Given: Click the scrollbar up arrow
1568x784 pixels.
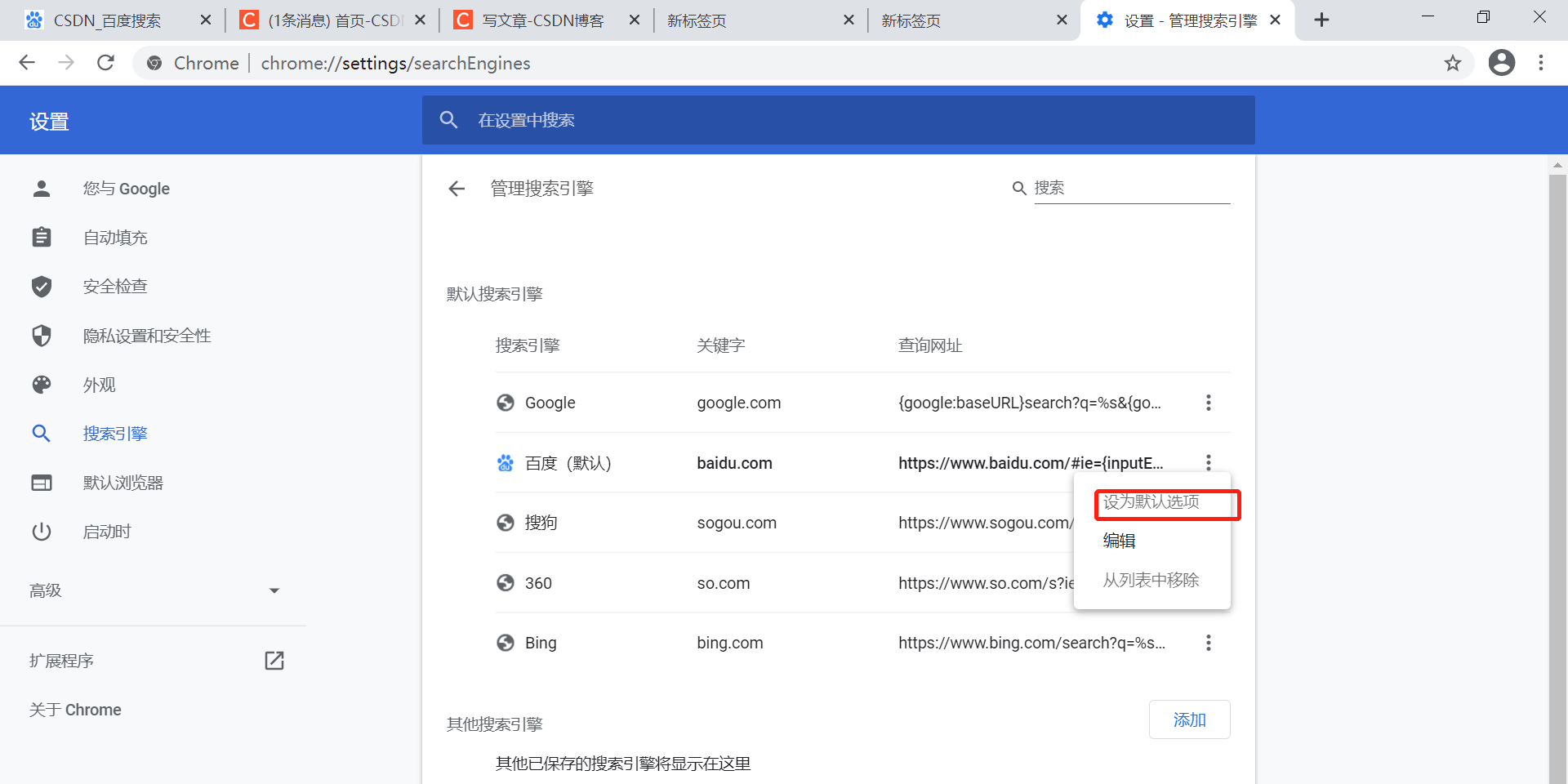Looking at the screenshot, I should (x=1557, y=164).
